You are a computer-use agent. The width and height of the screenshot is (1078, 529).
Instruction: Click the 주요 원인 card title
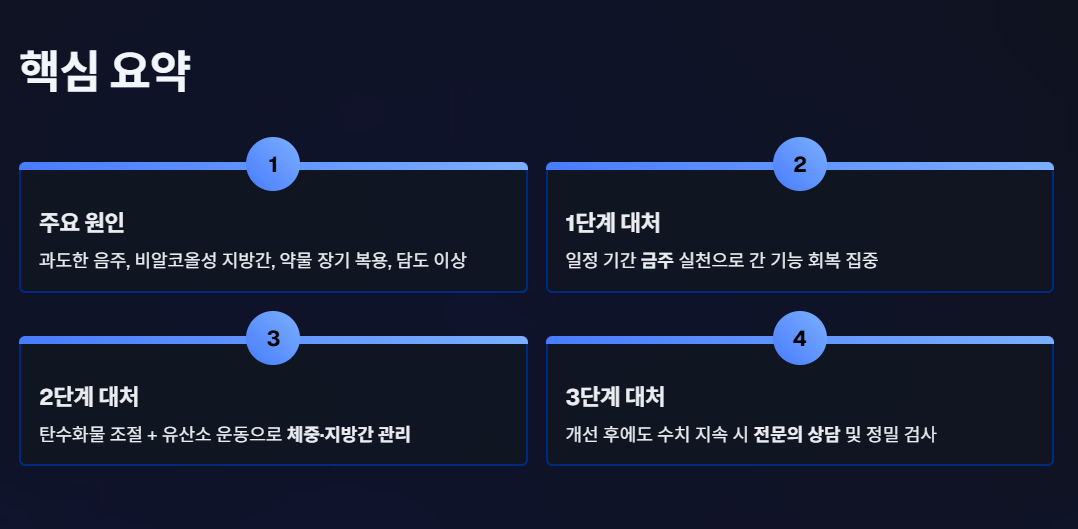(82, 223)
